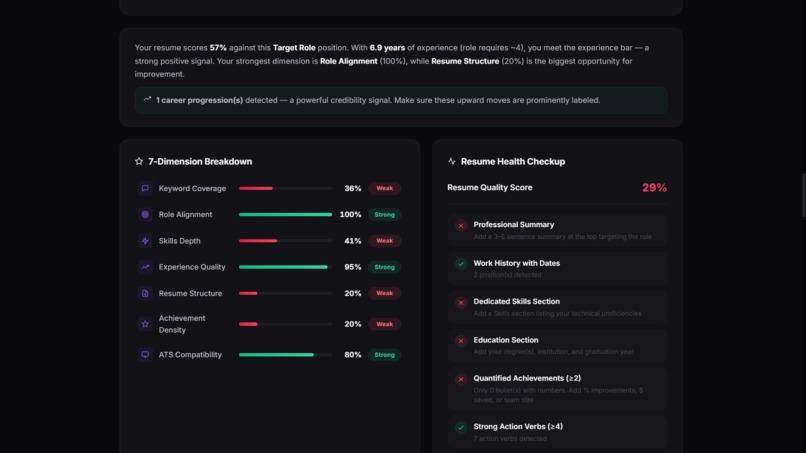Click the Strong badge on Experience Quality
This screenshot has height=453, width=806.
384,267
